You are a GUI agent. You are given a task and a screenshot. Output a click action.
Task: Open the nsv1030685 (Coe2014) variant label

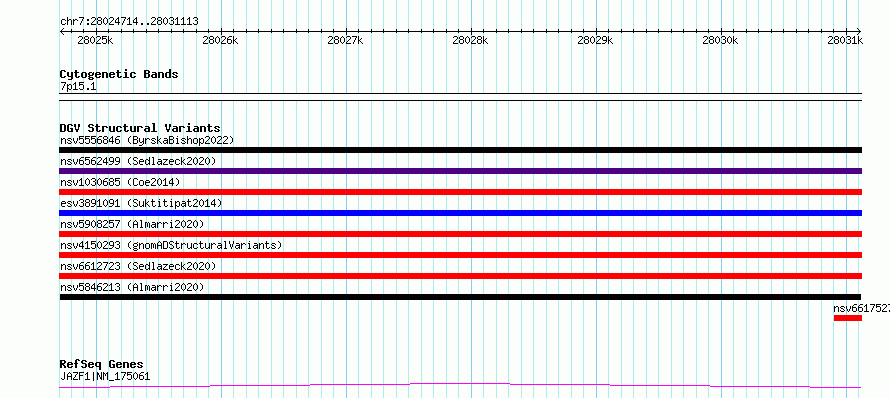click(120, 182)
